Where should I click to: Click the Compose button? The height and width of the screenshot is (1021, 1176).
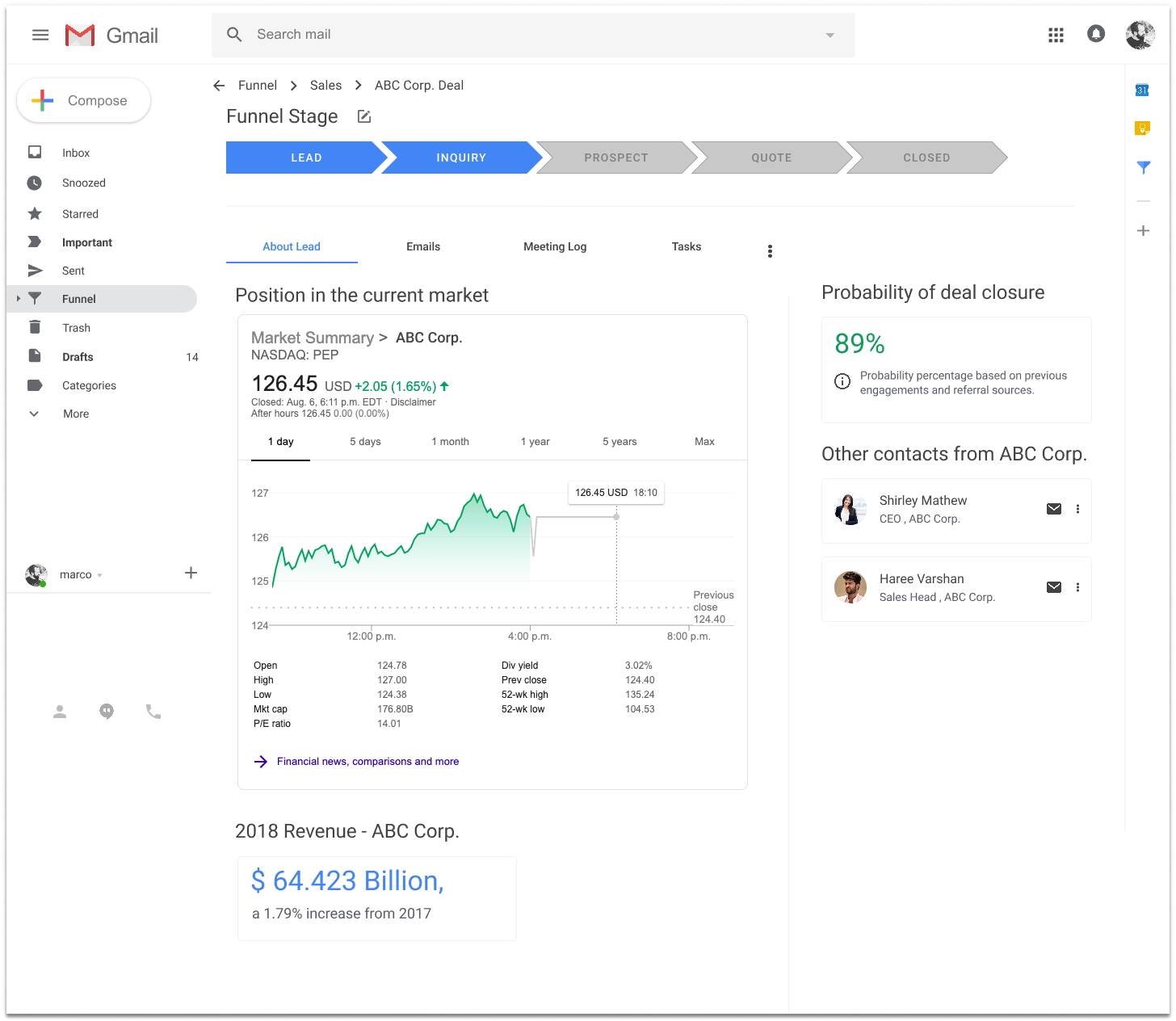click(x=83, y=101)
